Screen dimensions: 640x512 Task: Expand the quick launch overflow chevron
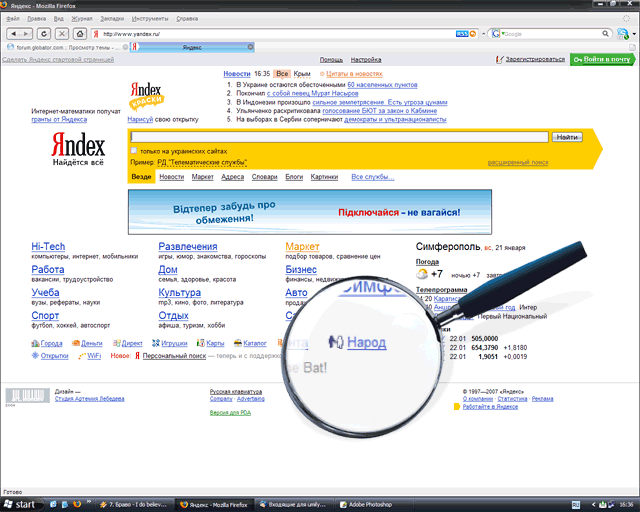click(x=89, y=502)
